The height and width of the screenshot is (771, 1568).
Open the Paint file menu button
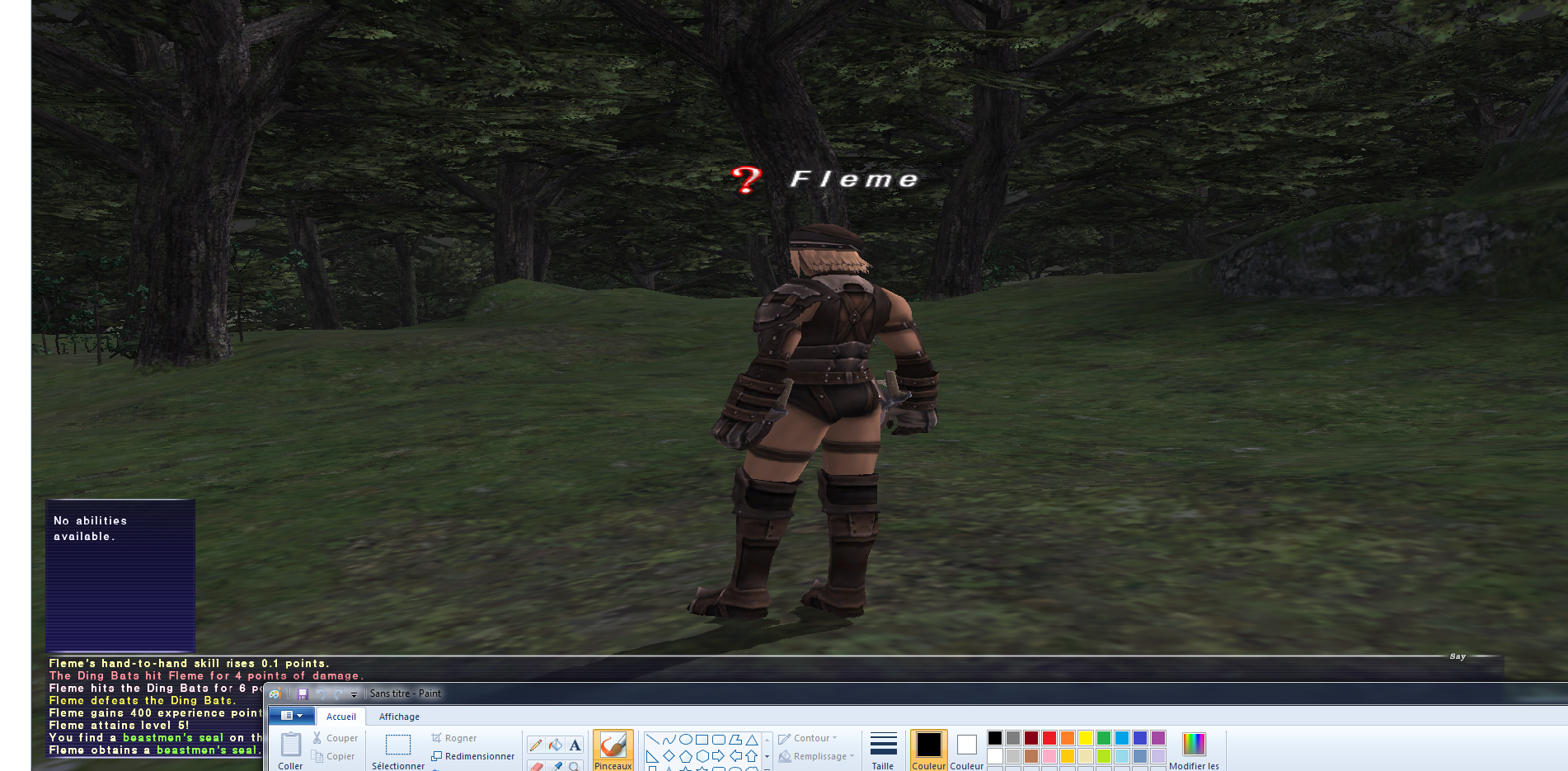[x=291, y=716]
